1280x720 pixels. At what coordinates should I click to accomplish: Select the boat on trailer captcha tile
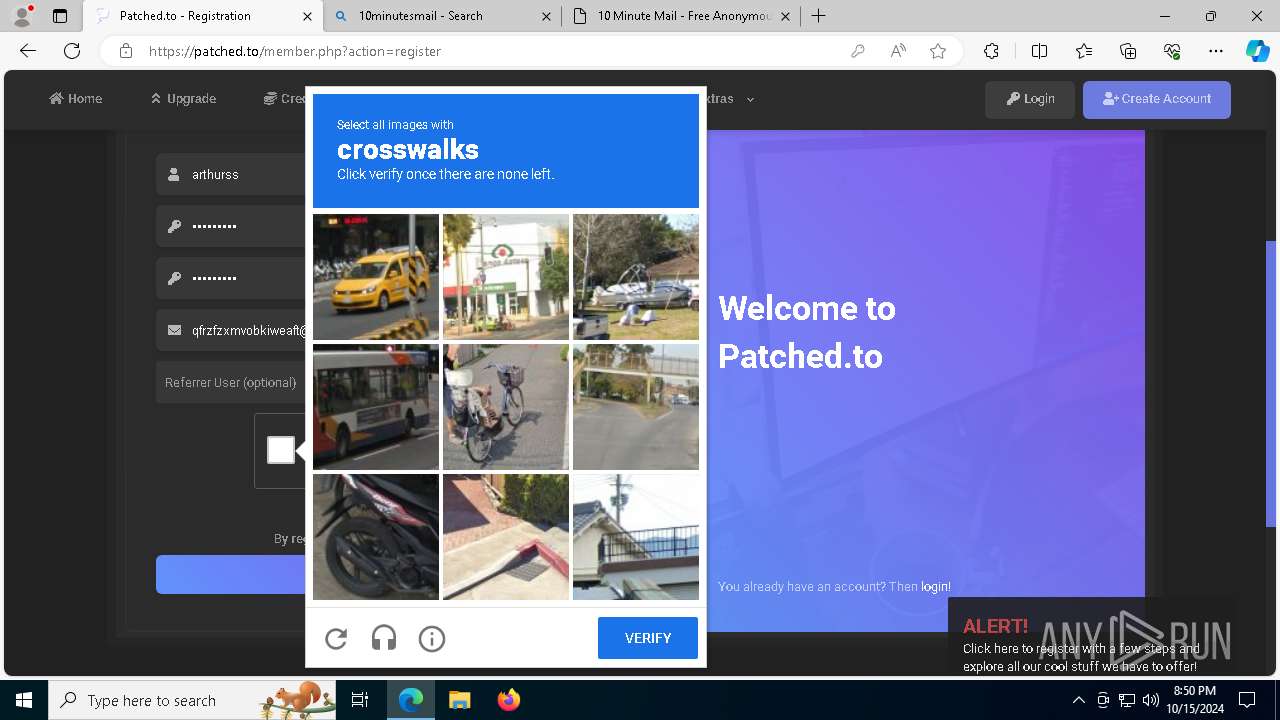click(x=636, y=277)
